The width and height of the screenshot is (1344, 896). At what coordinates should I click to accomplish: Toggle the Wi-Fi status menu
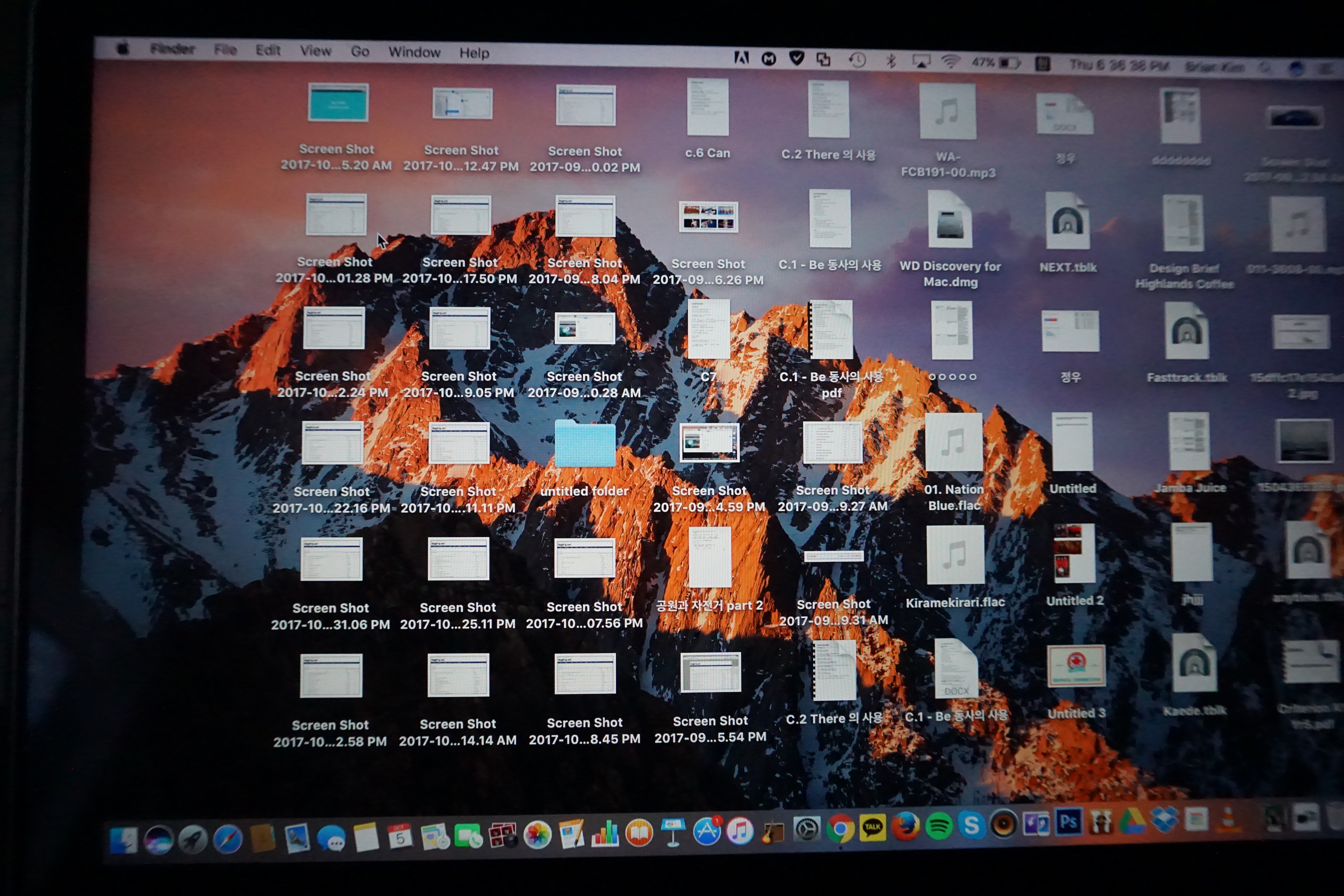(950, 62)
